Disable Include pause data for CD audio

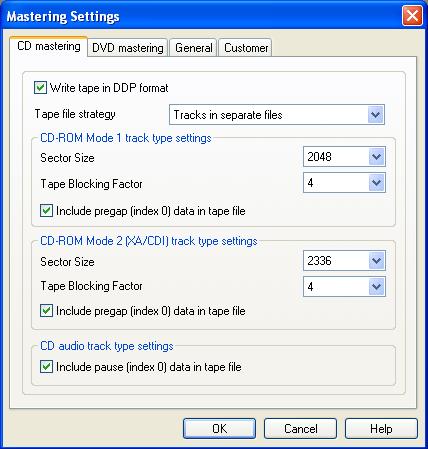(x=46, y=367)
